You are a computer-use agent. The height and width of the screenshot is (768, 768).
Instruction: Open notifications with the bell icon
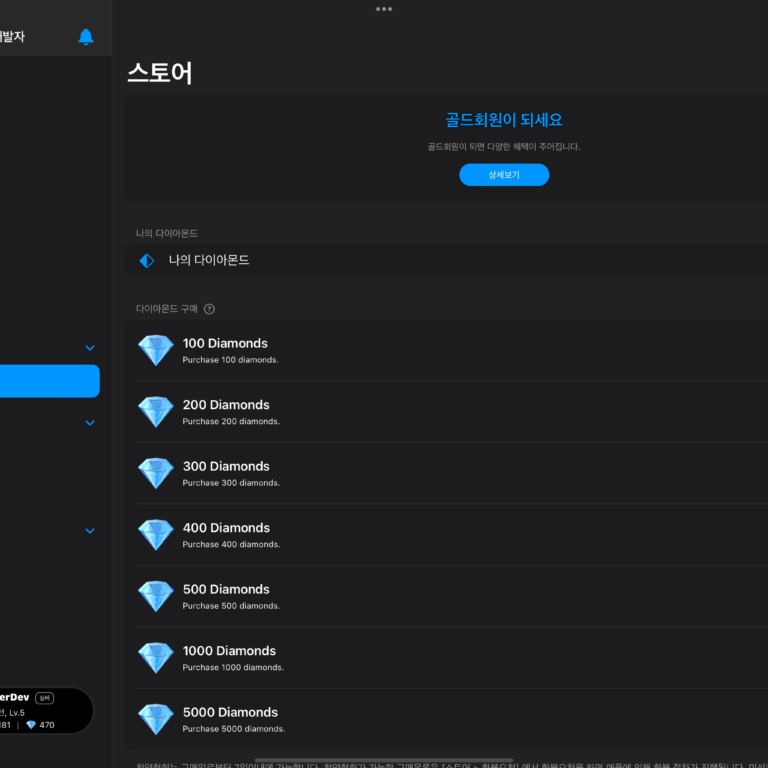pos(86,37)
